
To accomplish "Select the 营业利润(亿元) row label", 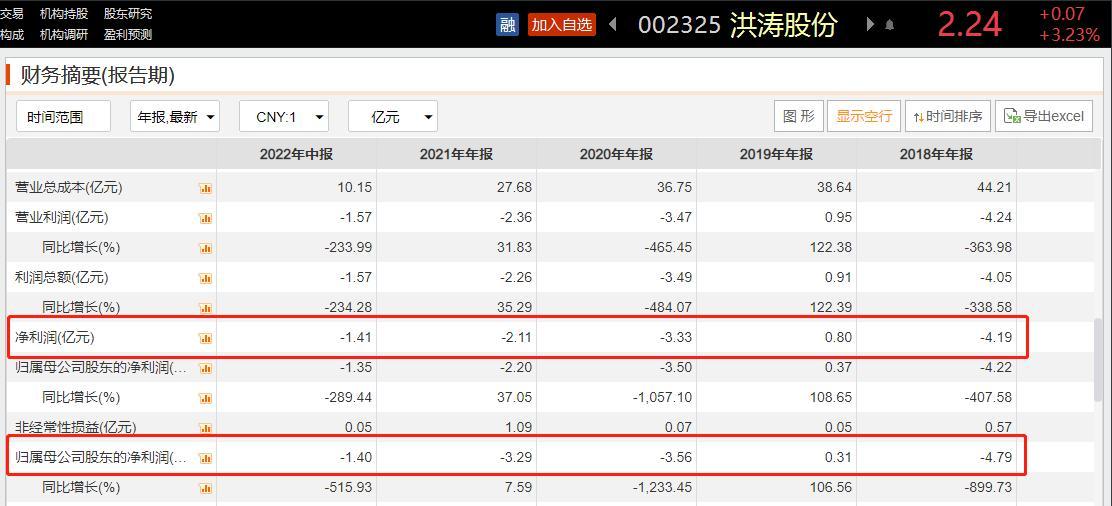I will tap(62, 218).
